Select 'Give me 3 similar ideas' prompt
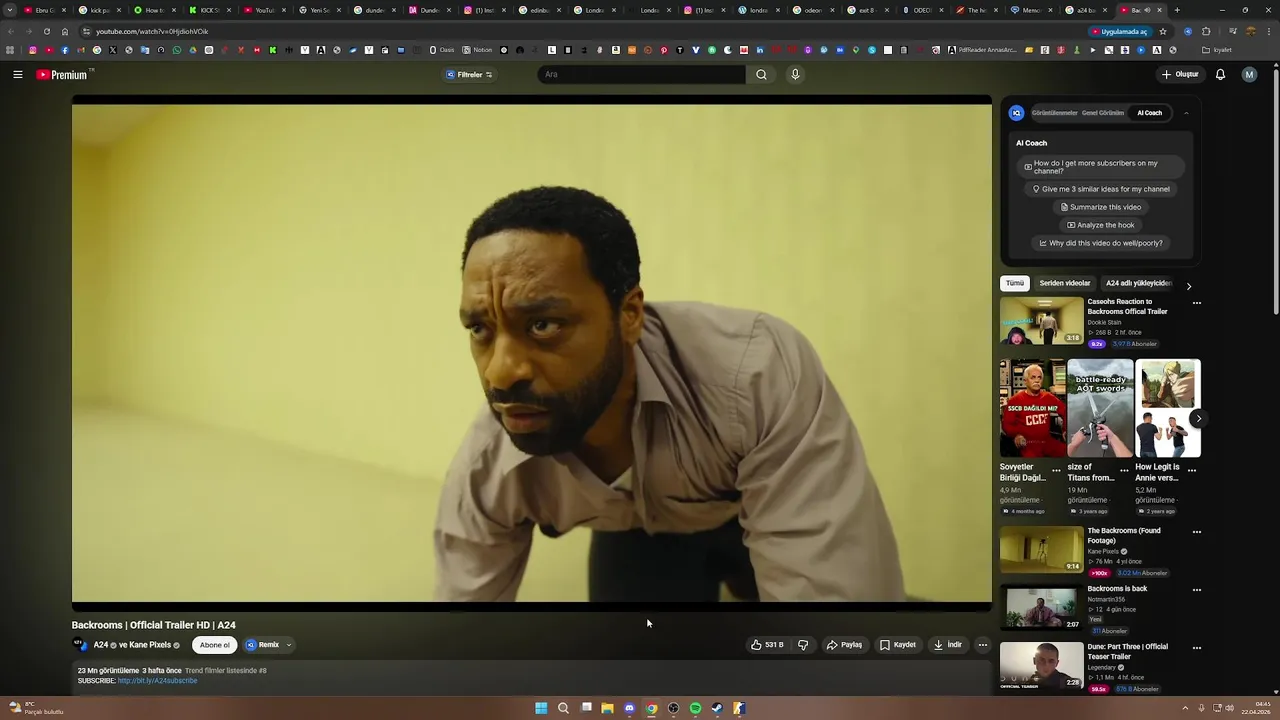This screenshot has width=1280, height=720. coord(1101,189)
